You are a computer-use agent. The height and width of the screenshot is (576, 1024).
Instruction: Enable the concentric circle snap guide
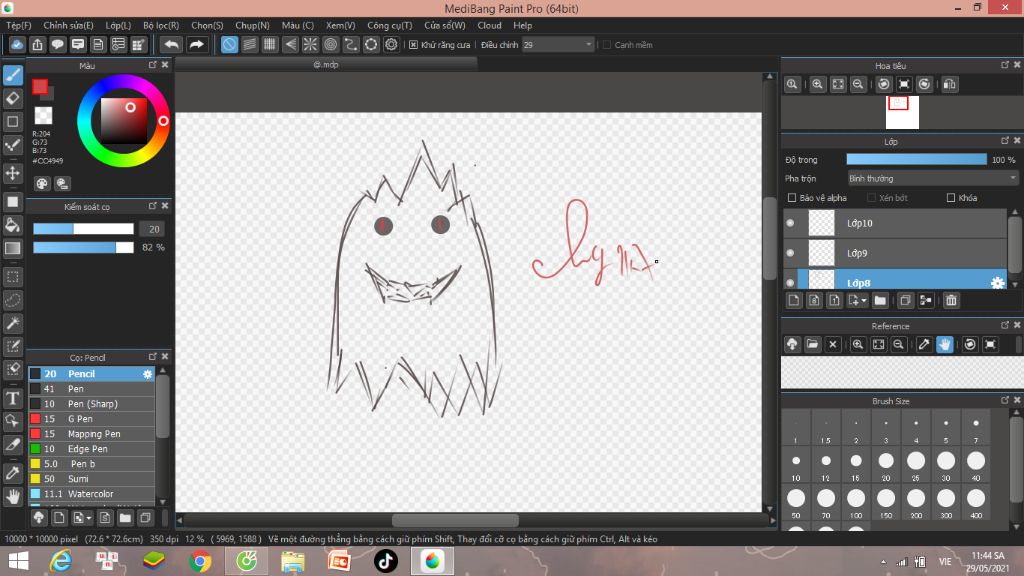[x=330, y=44]
